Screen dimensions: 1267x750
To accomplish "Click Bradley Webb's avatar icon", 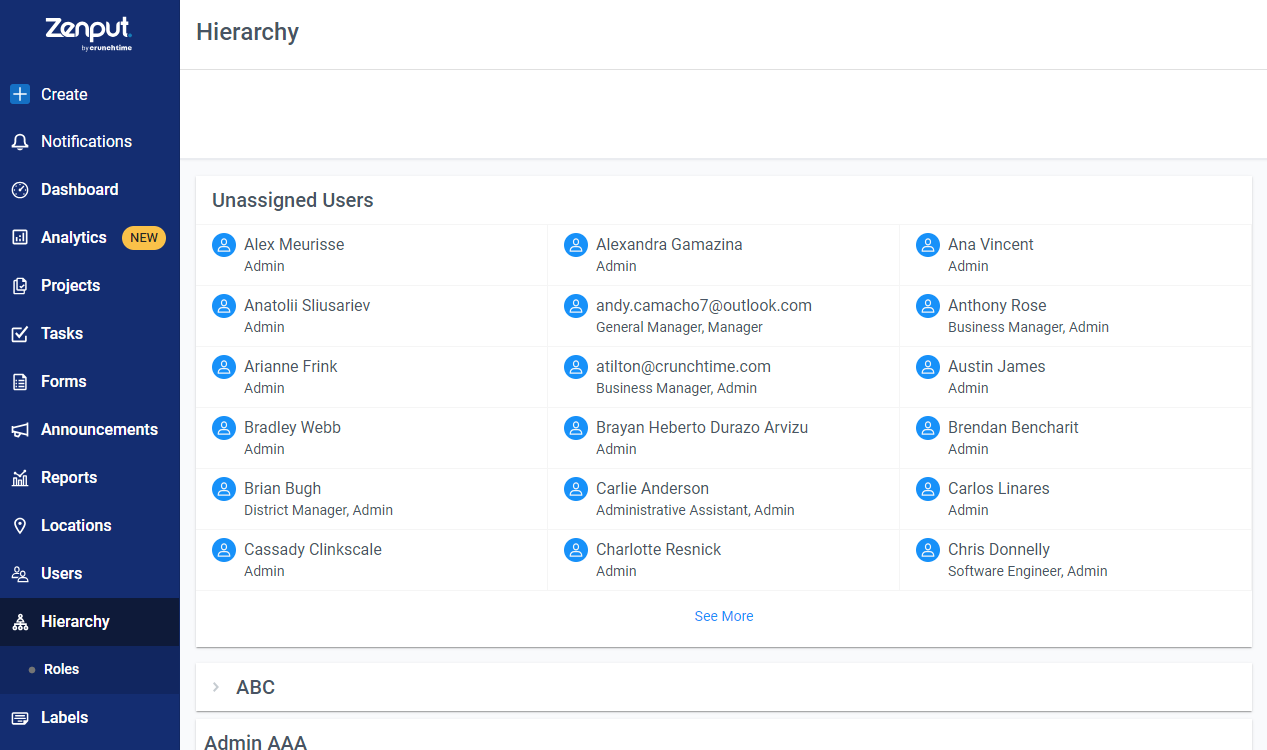I will pyautogui.click(x=224, y=428).
